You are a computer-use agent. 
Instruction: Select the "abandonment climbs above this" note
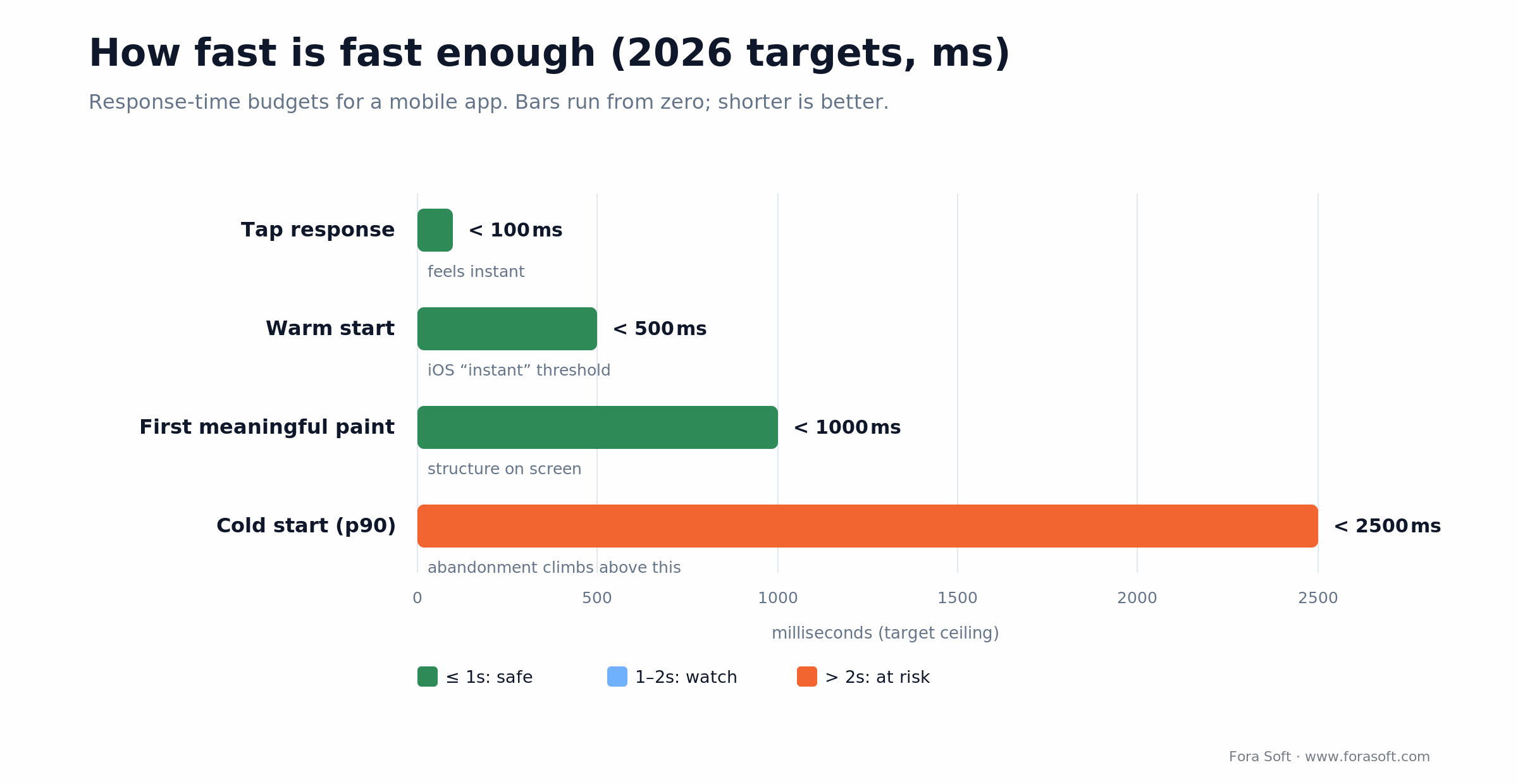click(x=554, y=568)
